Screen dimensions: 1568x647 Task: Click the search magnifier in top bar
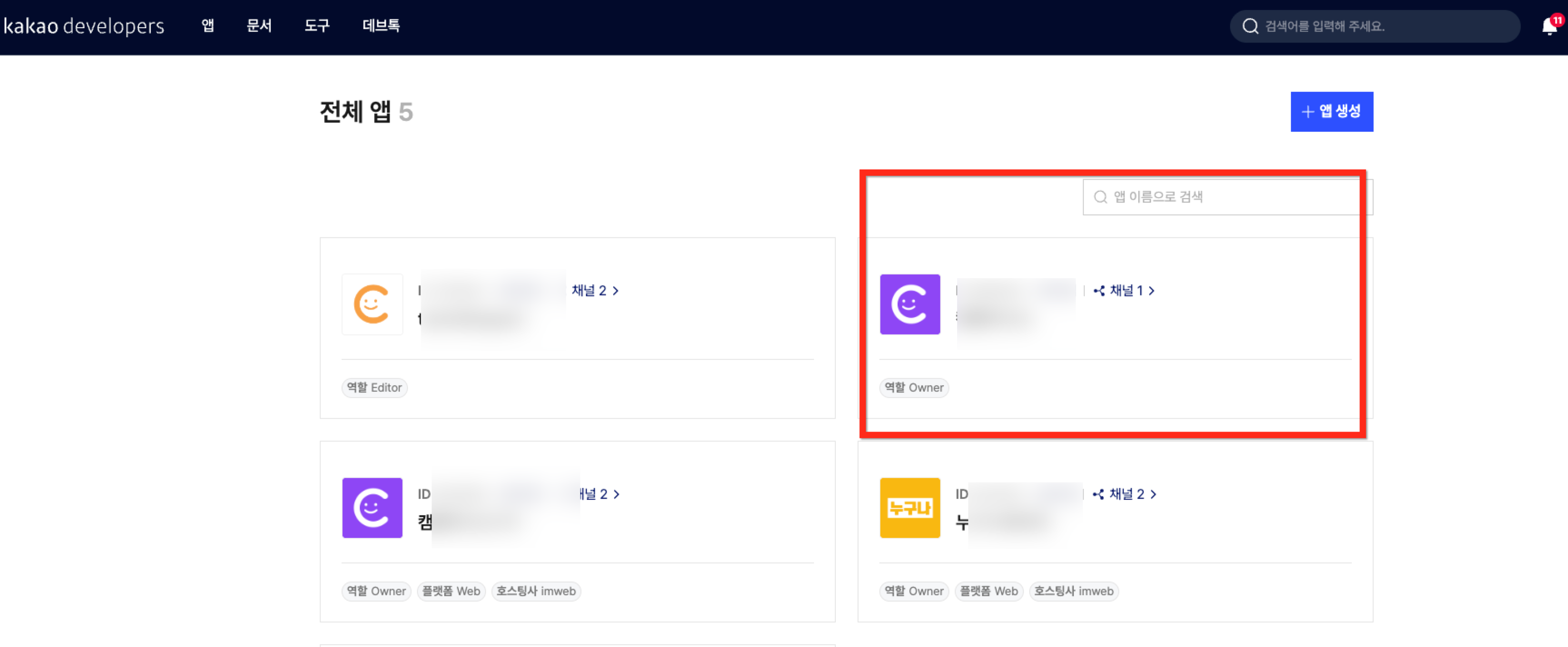pos(1250,26)
